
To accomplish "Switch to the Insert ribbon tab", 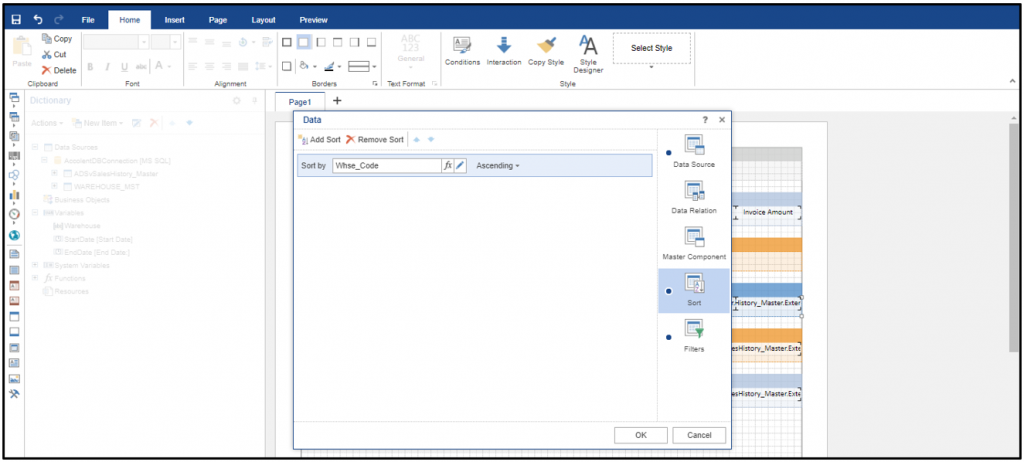I will (174, 20).
